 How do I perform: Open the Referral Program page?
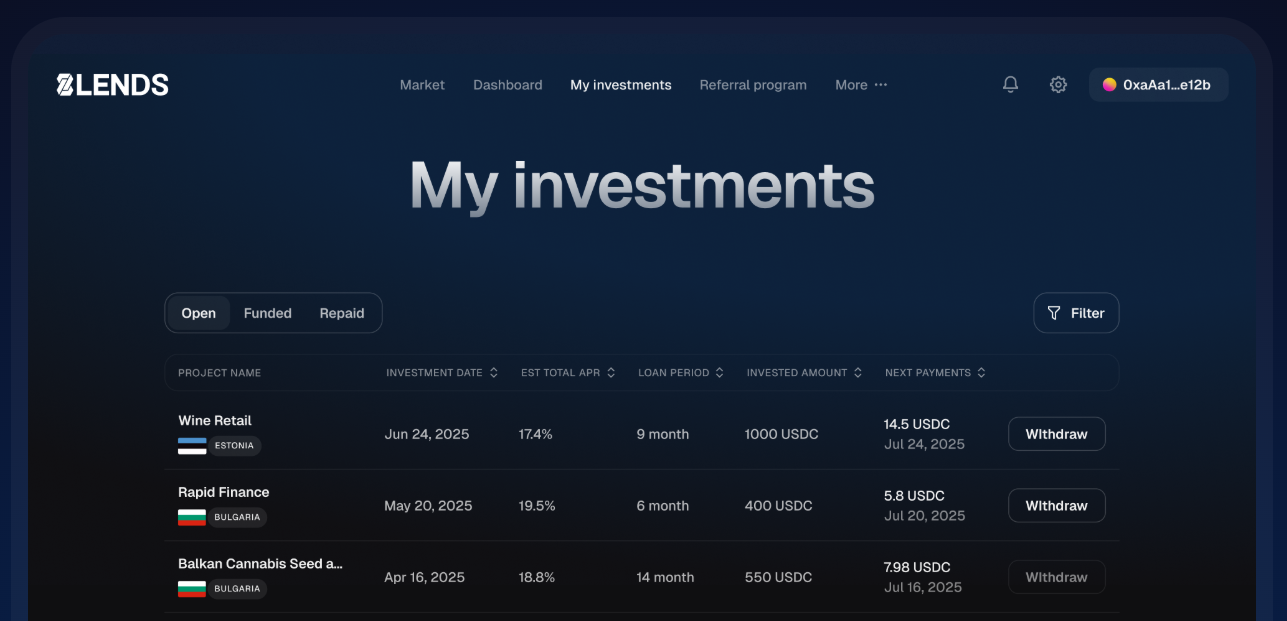753,85
